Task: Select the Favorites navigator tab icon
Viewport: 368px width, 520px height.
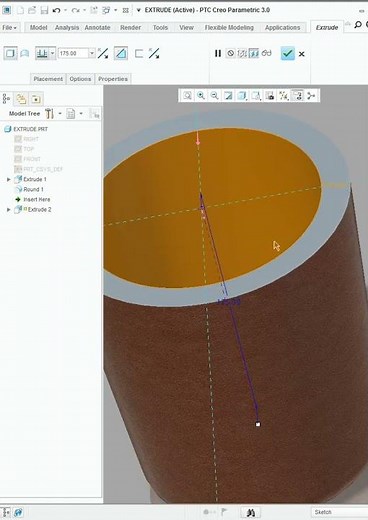Action: point(36,99)
